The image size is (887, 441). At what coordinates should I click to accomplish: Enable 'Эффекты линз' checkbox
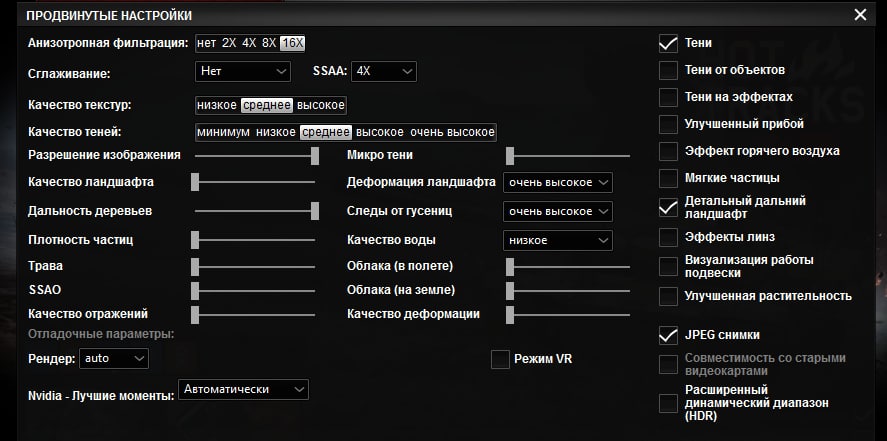668,237
